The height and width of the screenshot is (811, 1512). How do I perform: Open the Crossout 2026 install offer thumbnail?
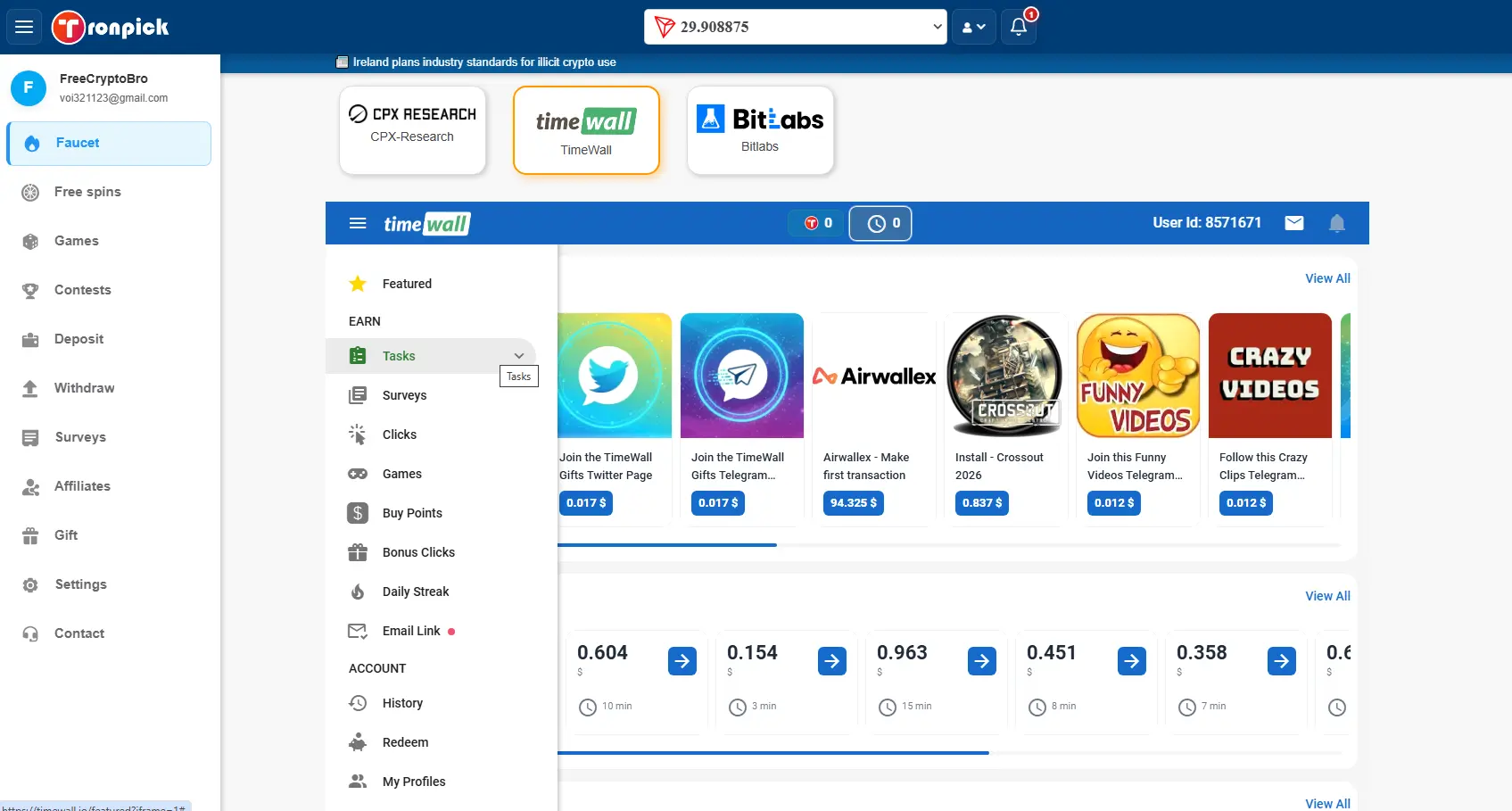click(1006, 376)
